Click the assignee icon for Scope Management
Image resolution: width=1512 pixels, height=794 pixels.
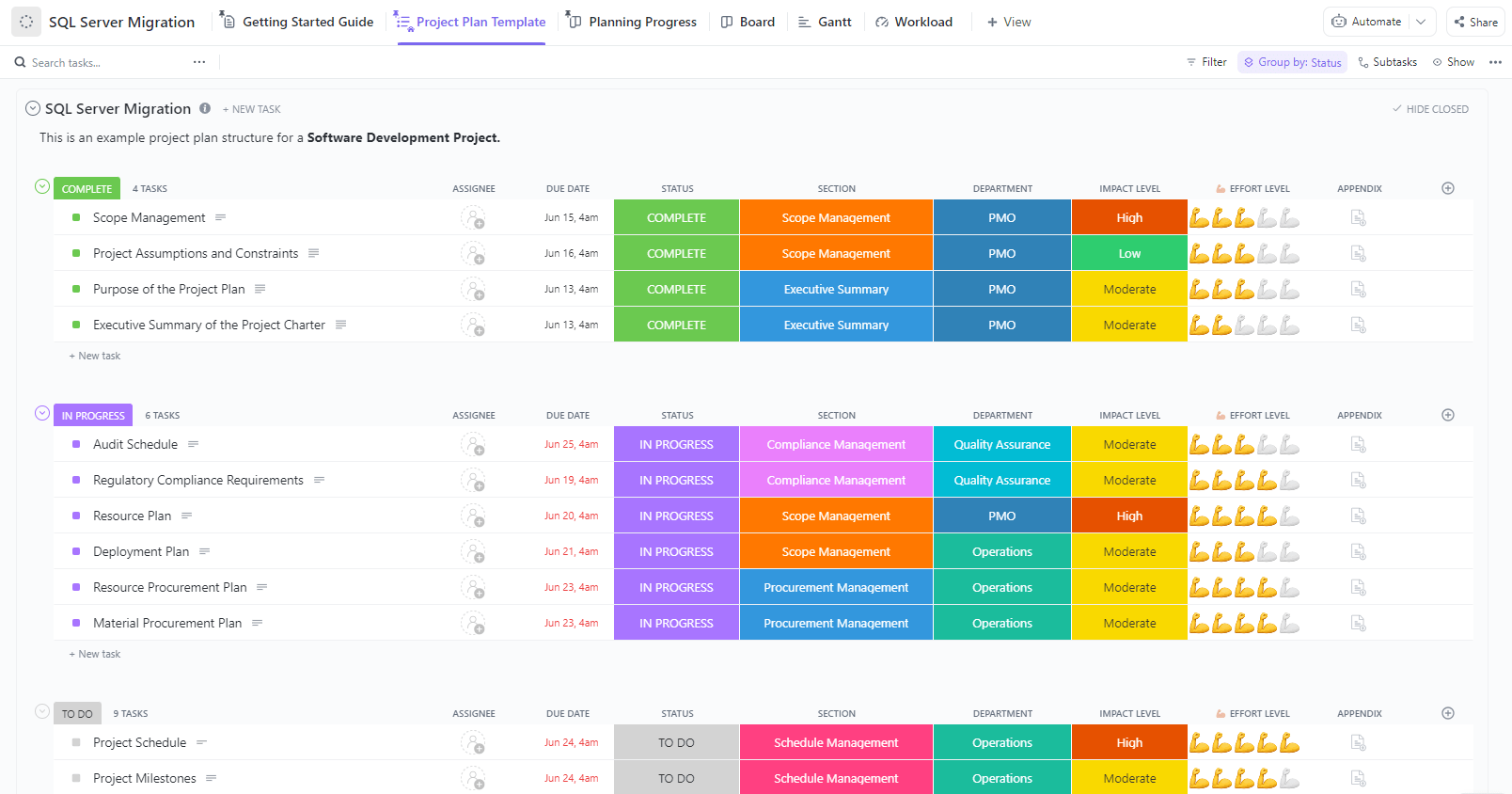point(473,218)
